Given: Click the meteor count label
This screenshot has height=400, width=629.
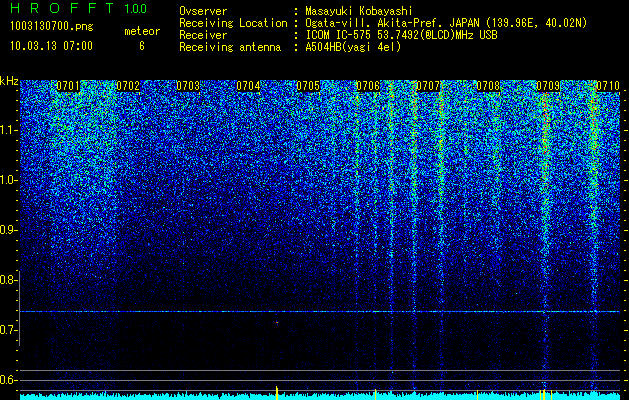Looking at the screenshot, I should (x=142, y=31).
